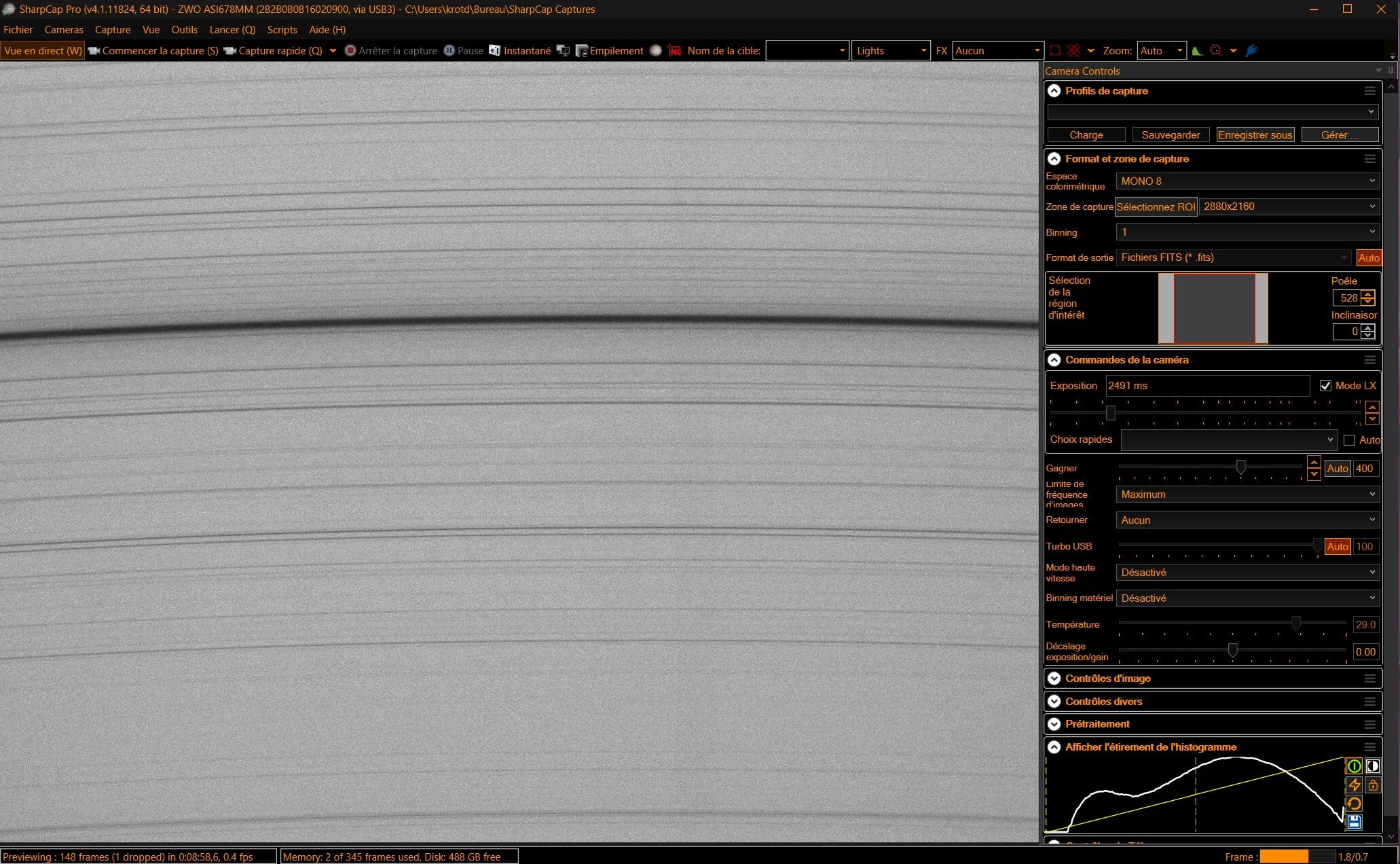Toggle the green histogram stretch power icon
This screenshot has height=864, width=1400.
point(1354,766)
